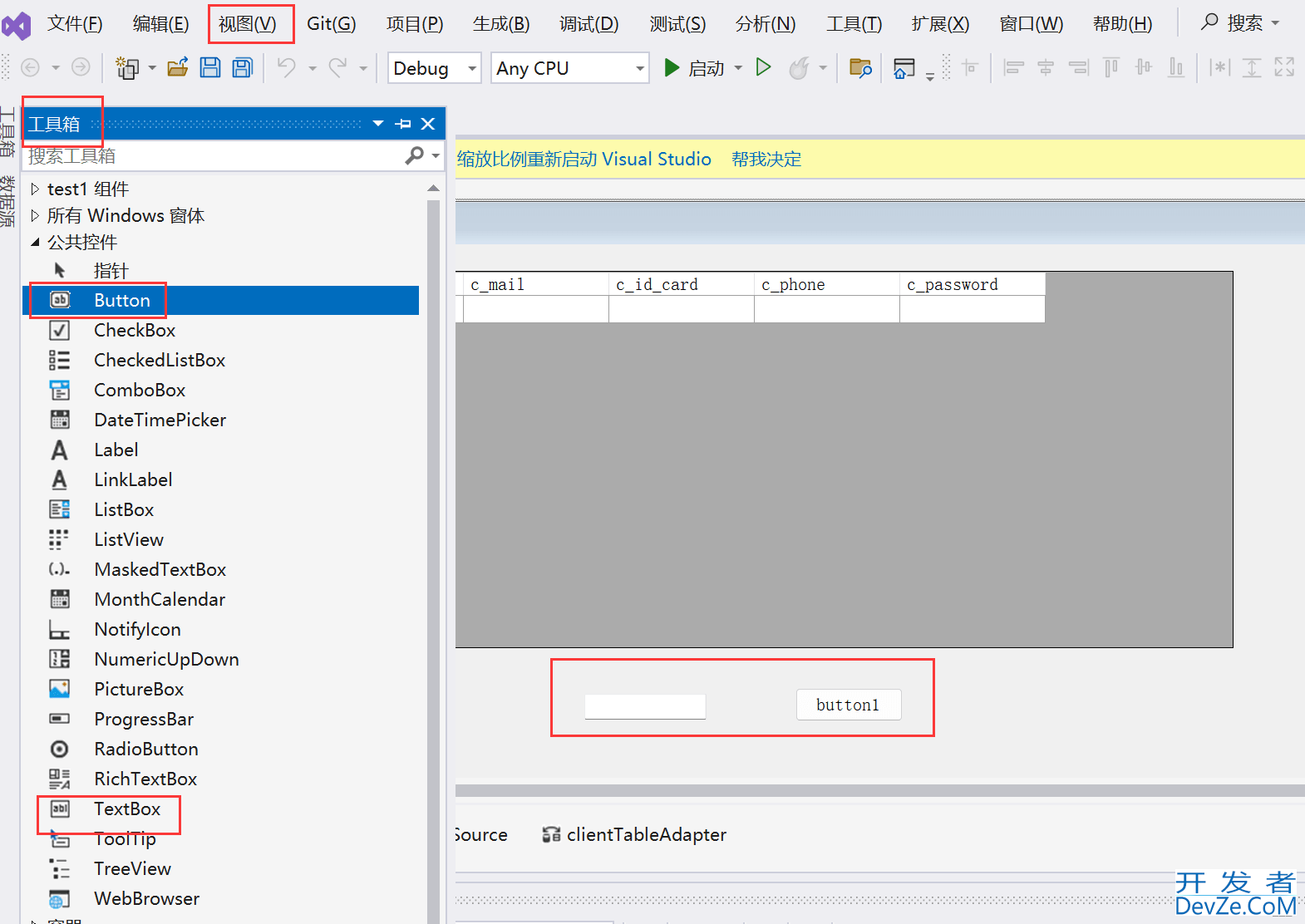This screenshot has height=924, width=1305.
Task: Select the ListView control
Action: point(220,539)
